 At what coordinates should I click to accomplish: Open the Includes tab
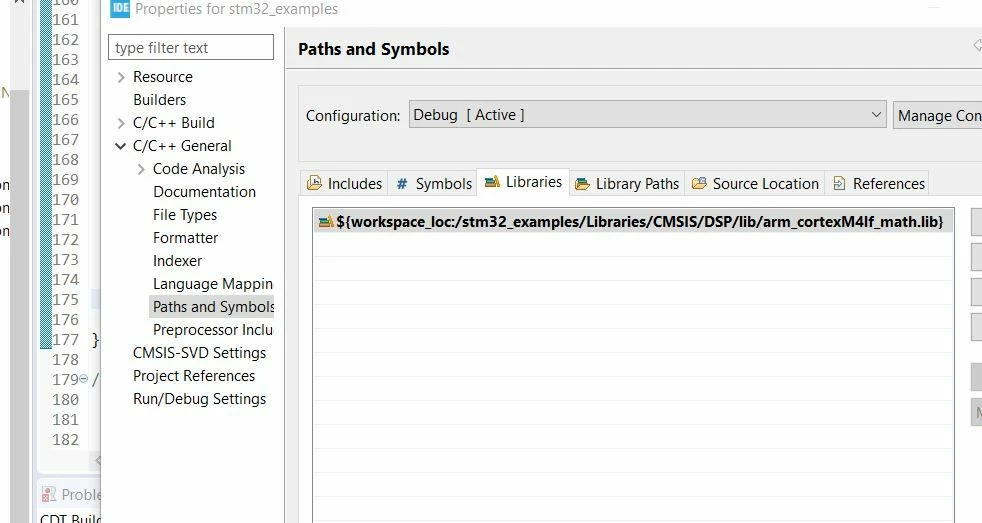pyautogui.click(x=344, y=184)
